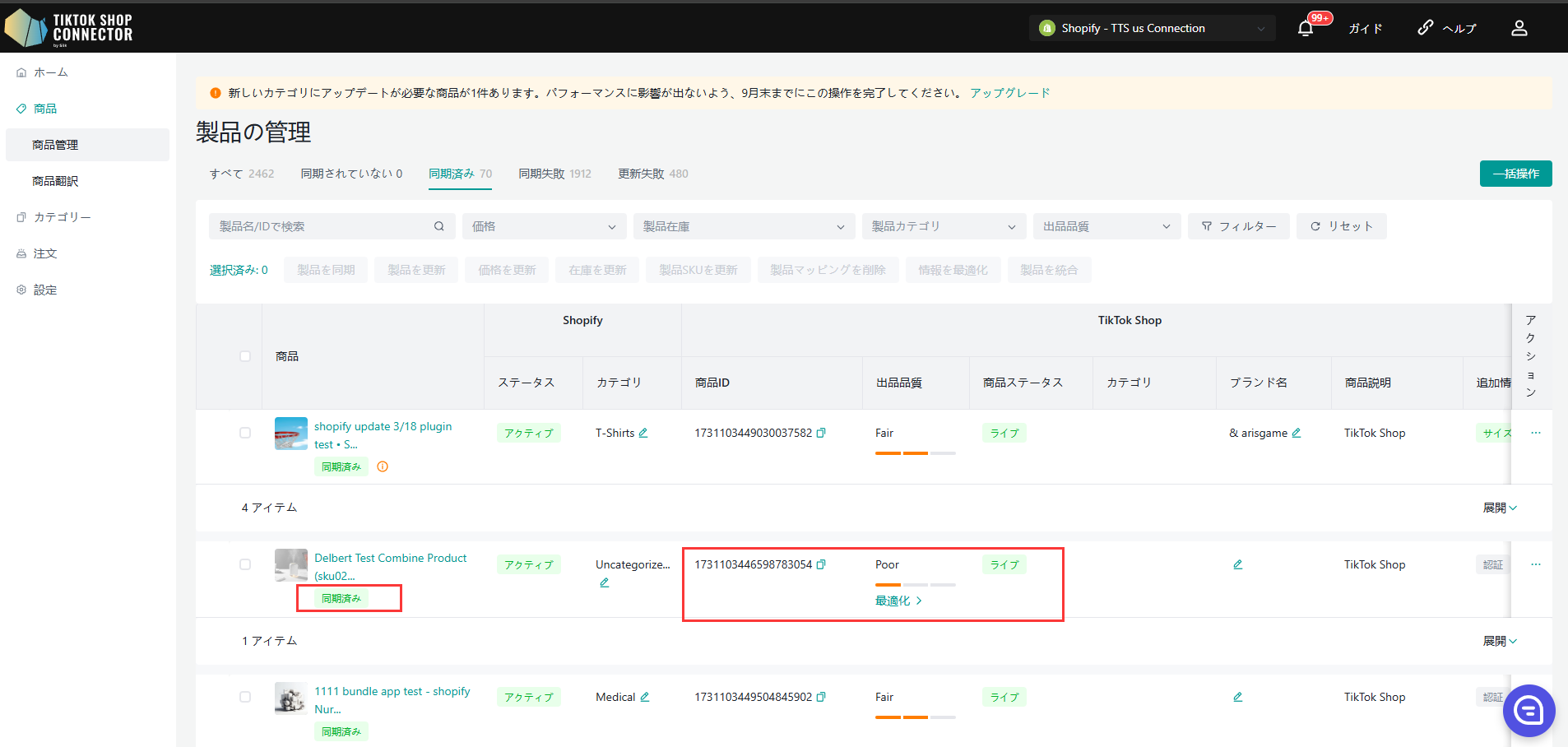The image size is (1568, 747).
Task: Select the shopify update 3/18 plugin row checkbox
Action: pyautogui.click(x=245, y=433)
